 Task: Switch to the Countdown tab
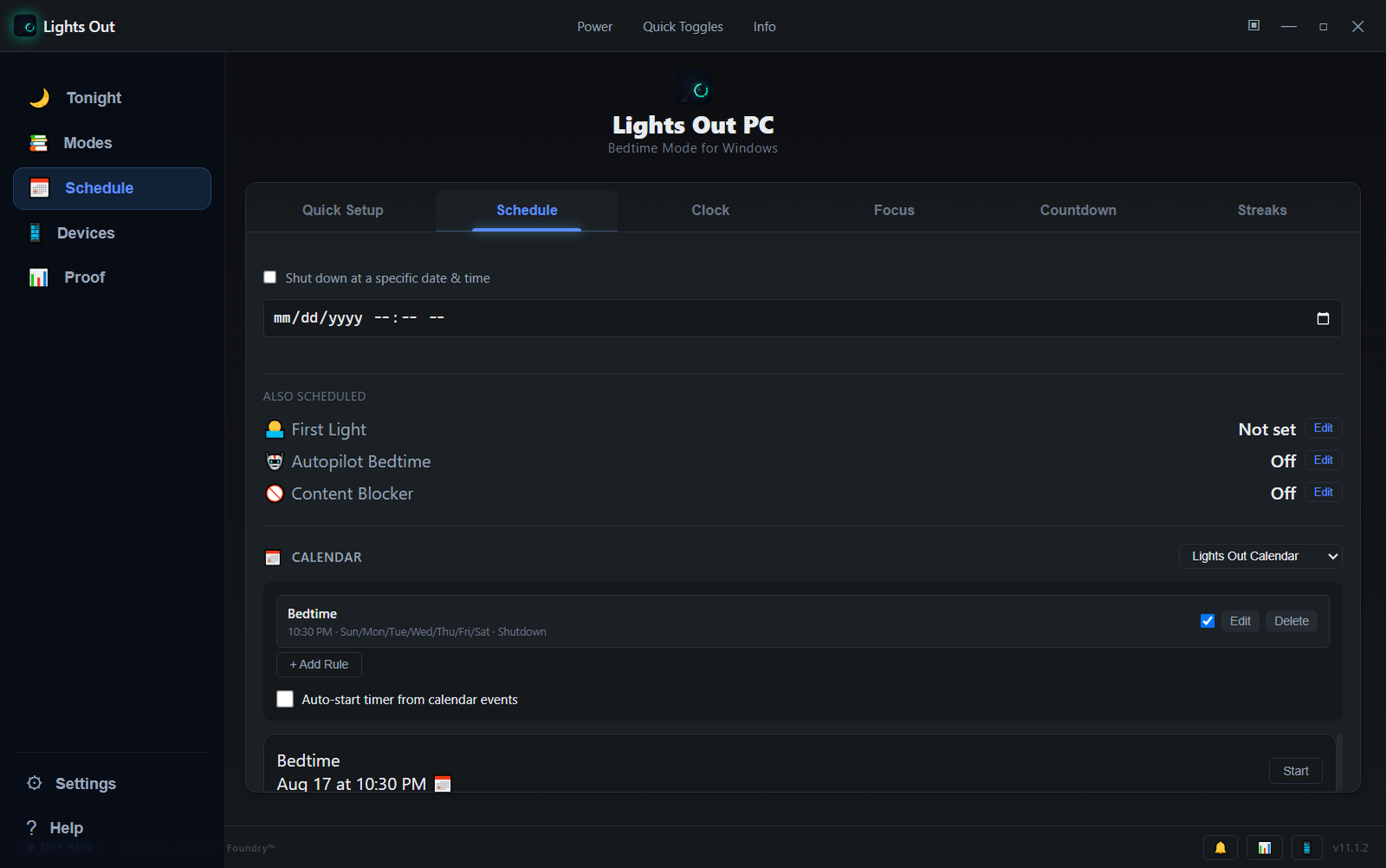(1078, 211)
